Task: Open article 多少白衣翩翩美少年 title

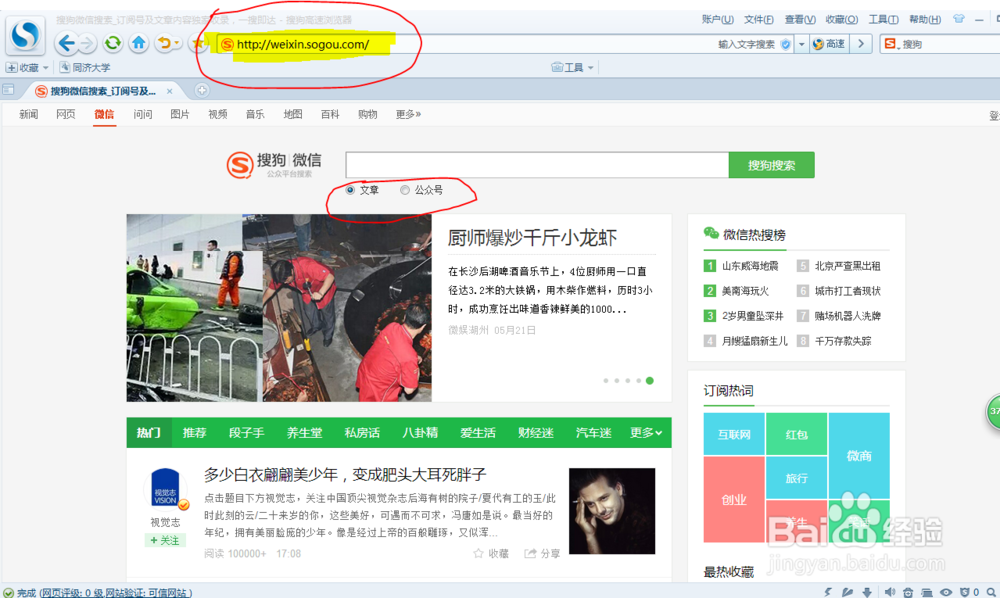Action: tap(345, 474)
